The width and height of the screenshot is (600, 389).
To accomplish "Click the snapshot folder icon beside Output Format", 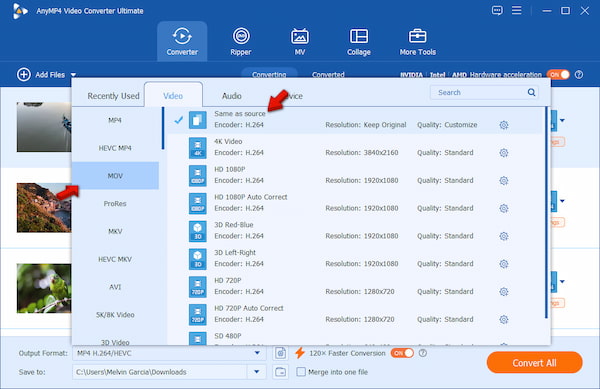I will 280,353.
